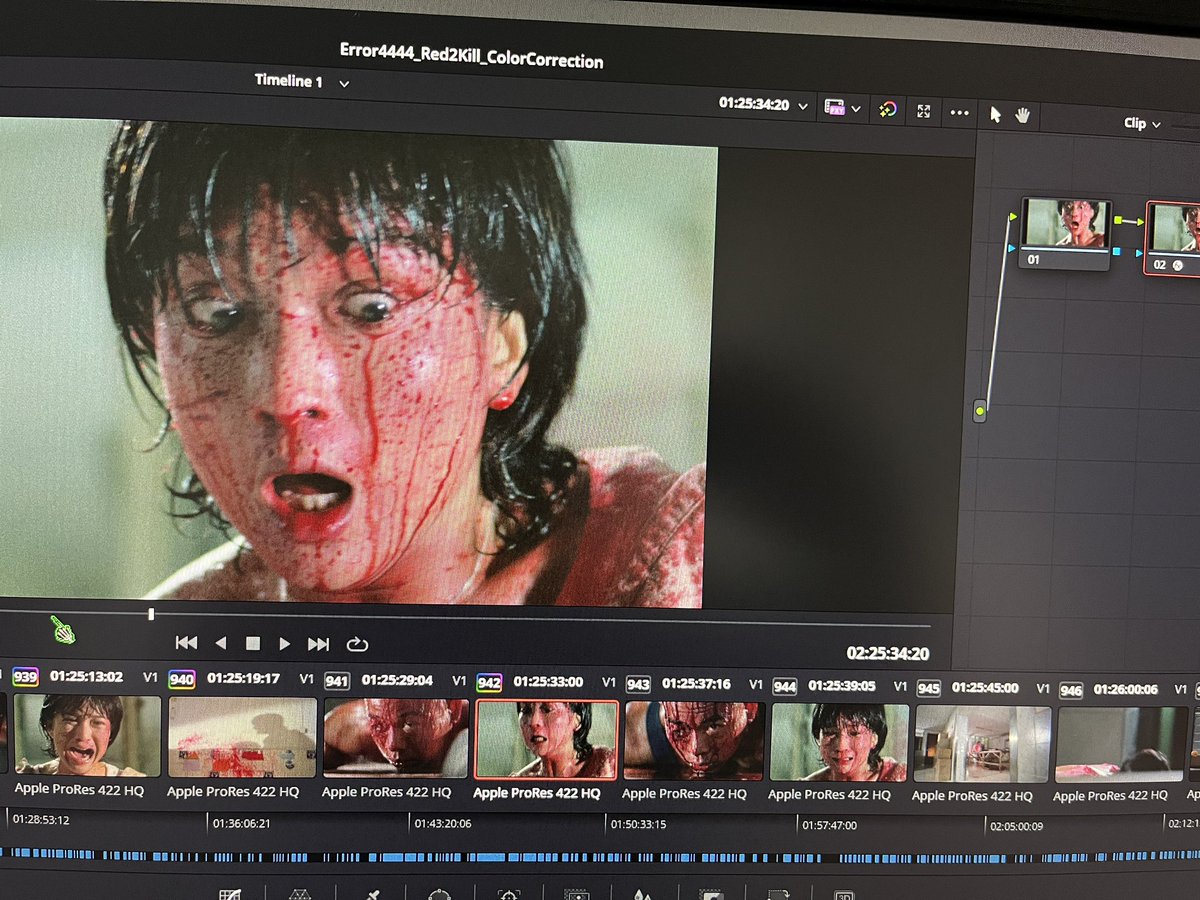The image size is (1200, 900).
Task: Click the 02:25:34:20 timecode readout
Action: (x=887, y=654)
